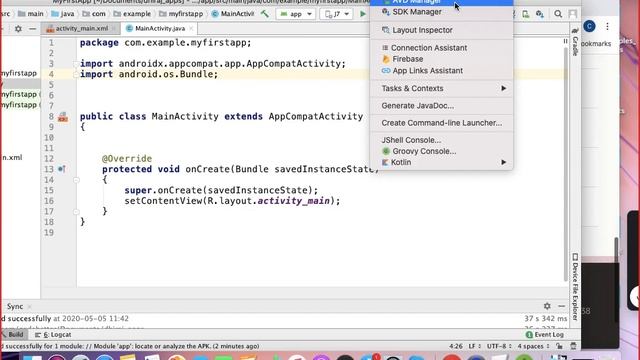This screenshot has height=360, width=640.
Task: Click the override gutter marker on line 13
Action: tap(62, 169)
